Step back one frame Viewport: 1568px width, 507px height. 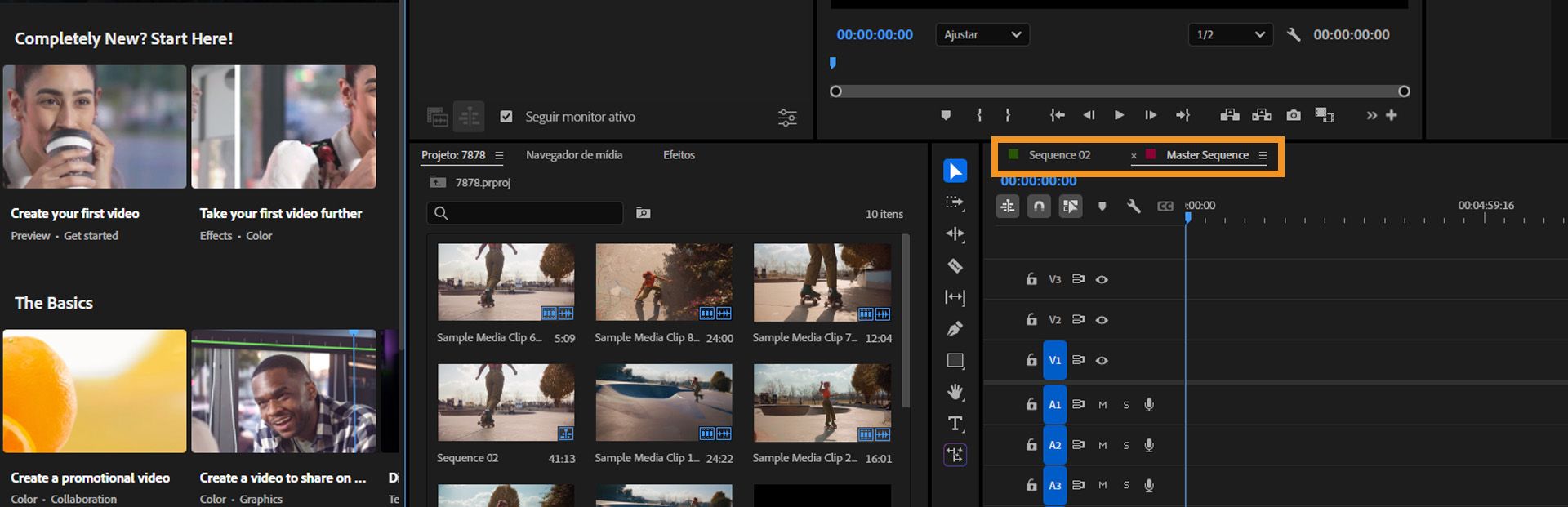coord(1089,115)
